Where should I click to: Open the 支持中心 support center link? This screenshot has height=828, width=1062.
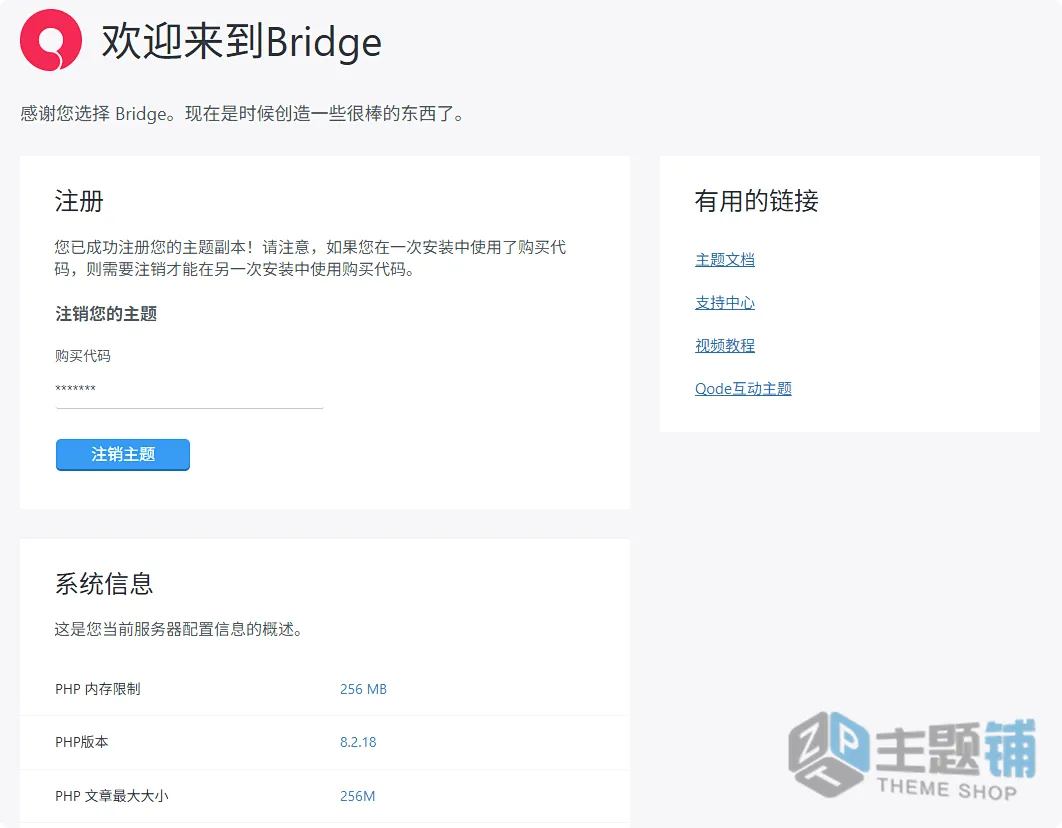point(725,303)
